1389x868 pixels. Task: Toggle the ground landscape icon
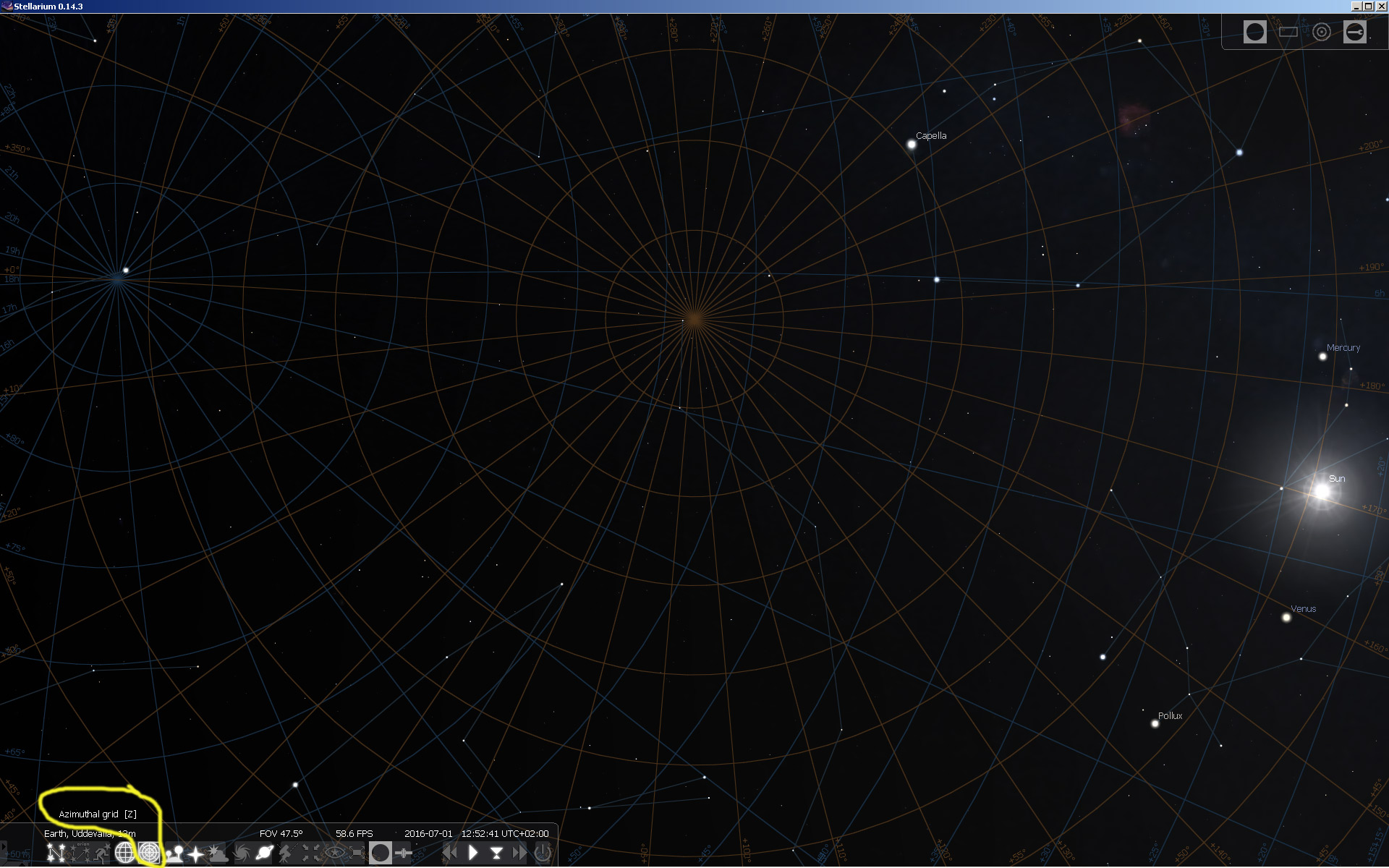pos(173,853)
